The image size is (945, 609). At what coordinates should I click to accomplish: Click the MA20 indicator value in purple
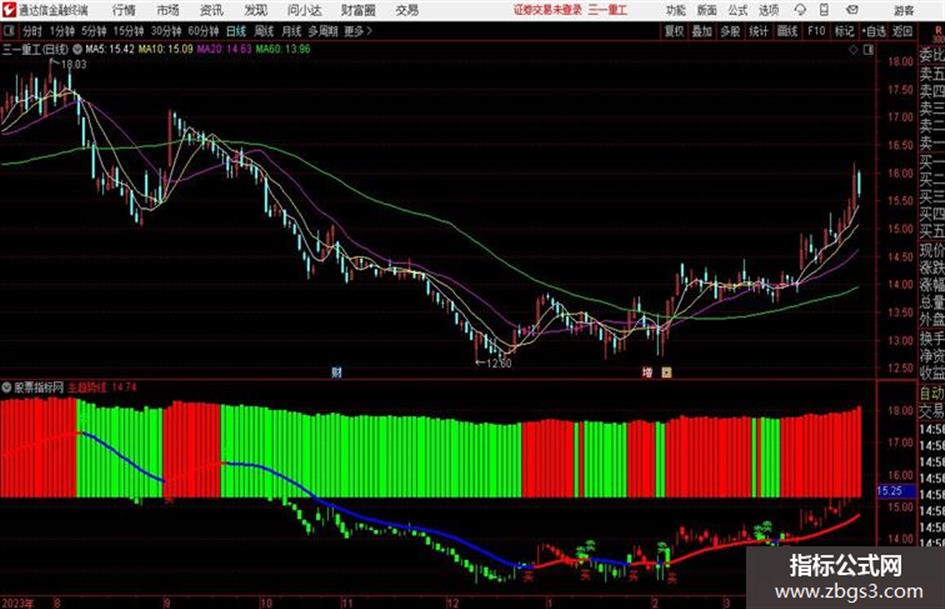tap(224, 49)
